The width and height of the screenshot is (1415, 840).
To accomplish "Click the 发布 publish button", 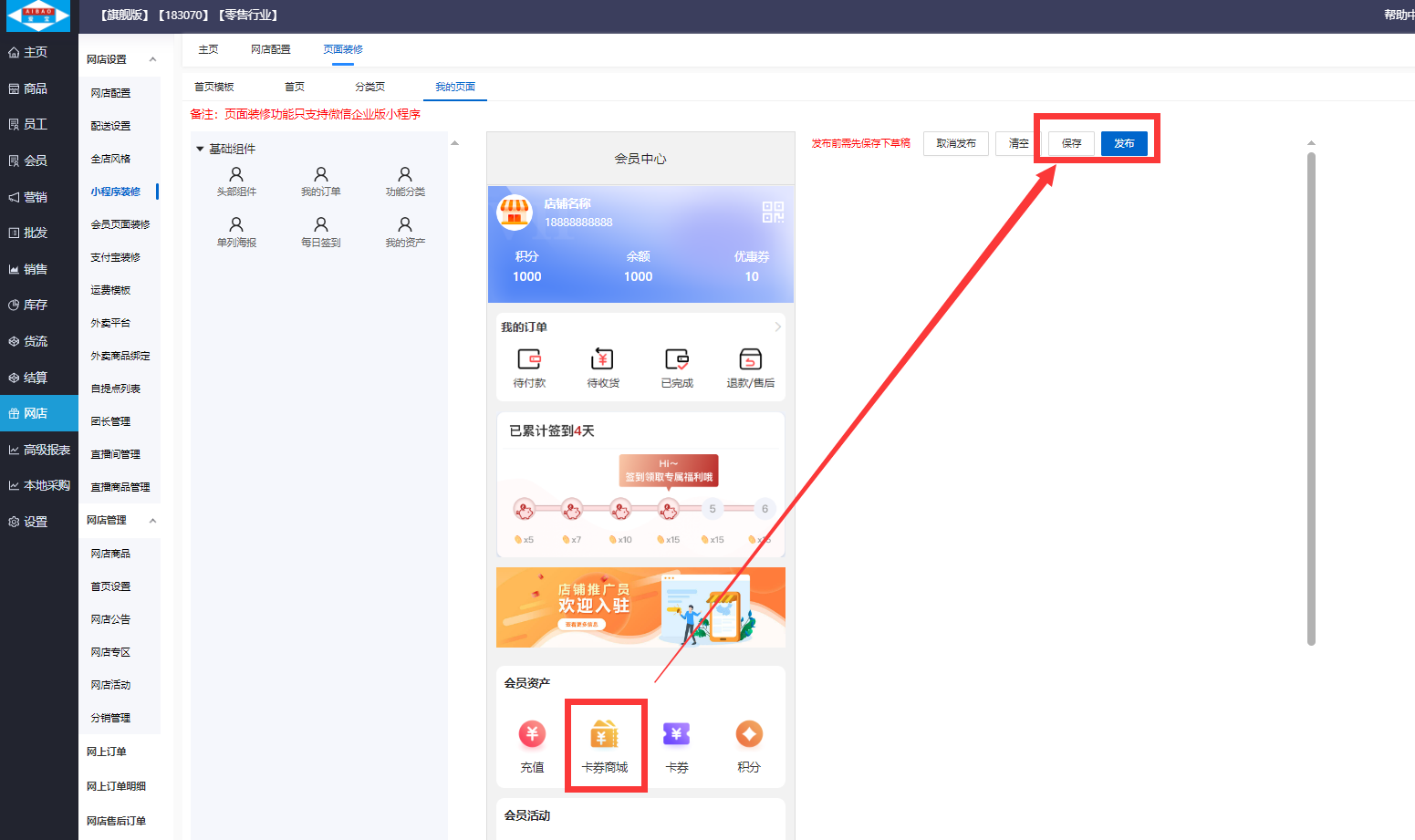I will 1124,144.
